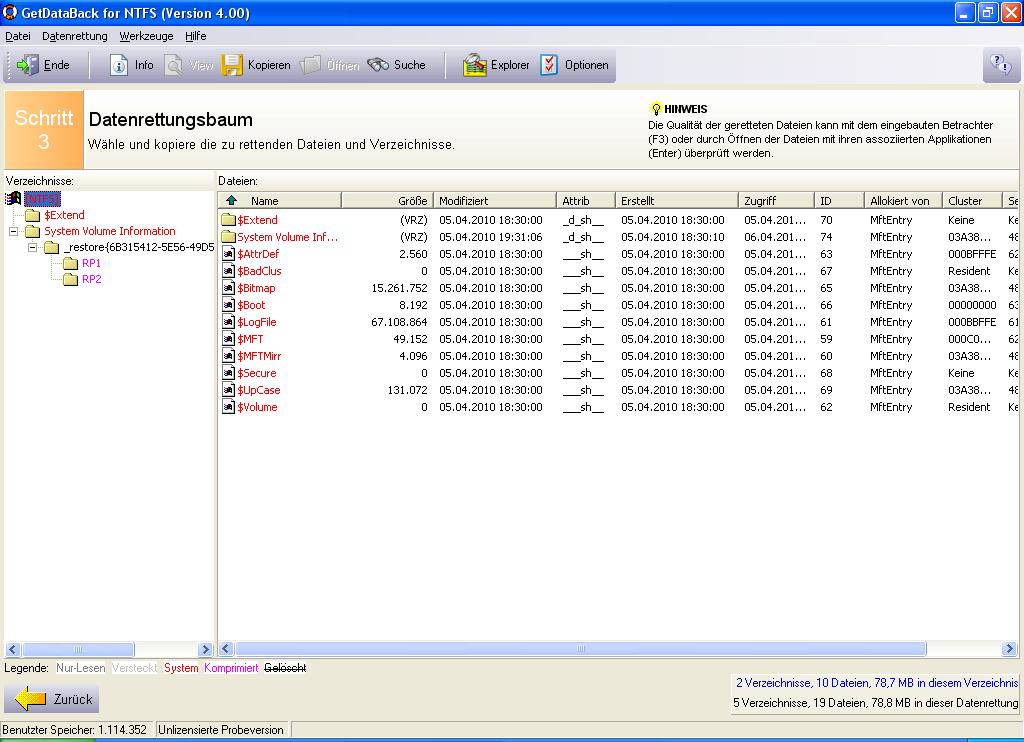This screenshot has width=1024, height=742.
Task: Click the Cluster value 000BFFFE
Action: click(x=972, y=254)
